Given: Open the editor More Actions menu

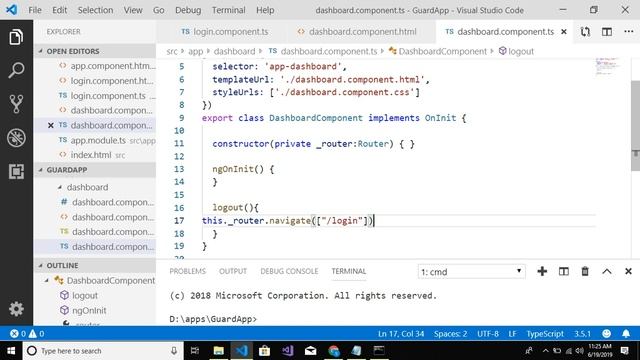Looking at the screenshot, I should (629, 31).
